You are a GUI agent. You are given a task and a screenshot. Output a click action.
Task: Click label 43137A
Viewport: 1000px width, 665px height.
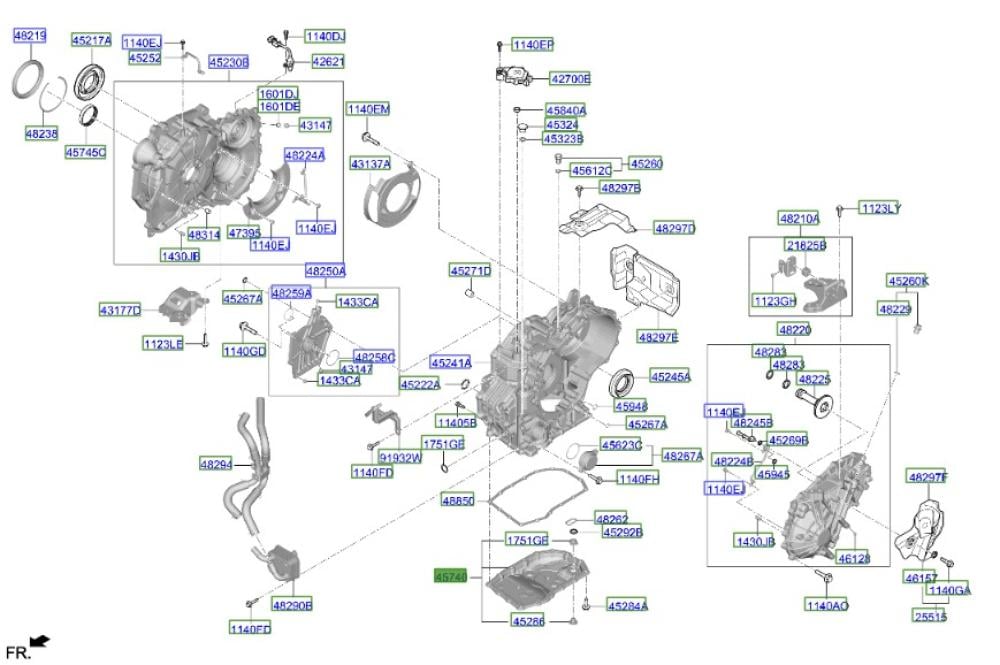[370, 163]
